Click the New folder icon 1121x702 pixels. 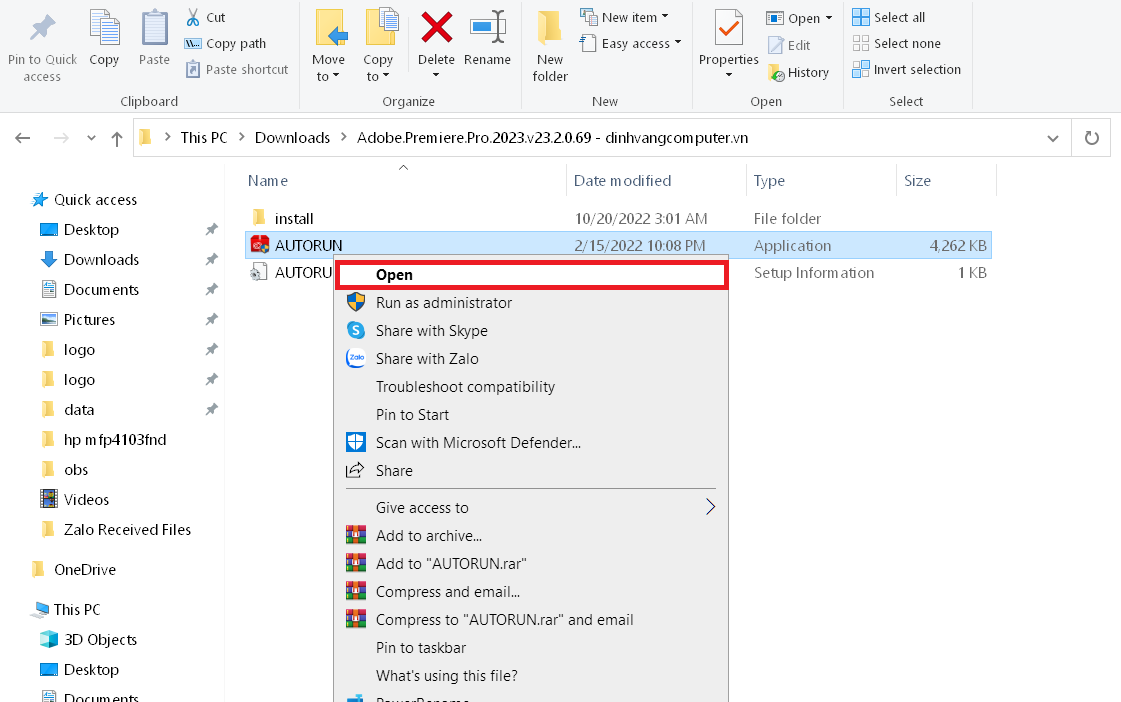550,29
